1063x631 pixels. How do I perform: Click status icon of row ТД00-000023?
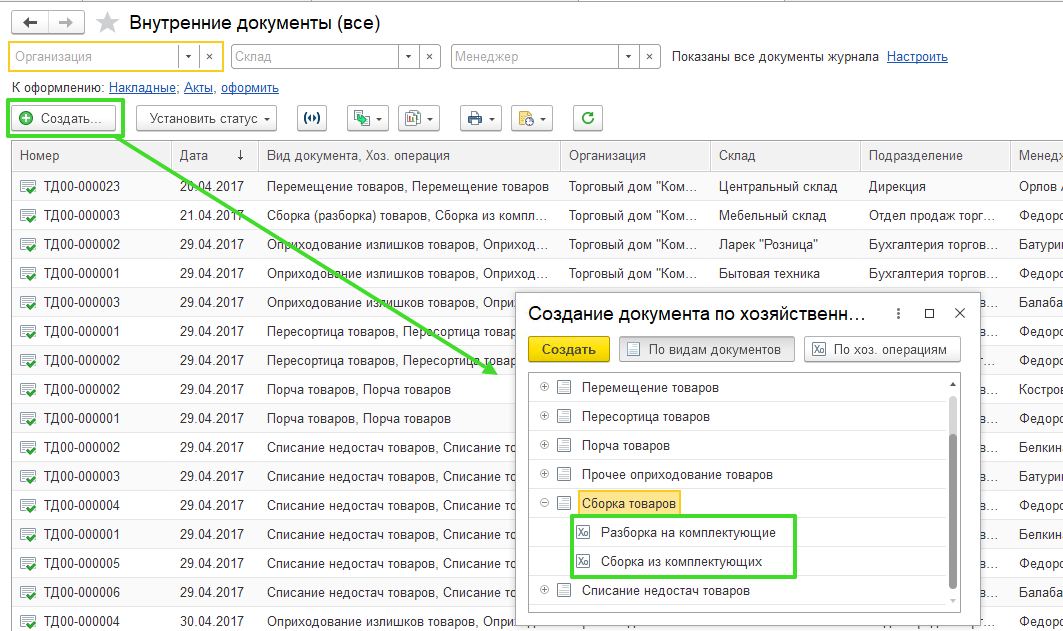tap(28, 186)
